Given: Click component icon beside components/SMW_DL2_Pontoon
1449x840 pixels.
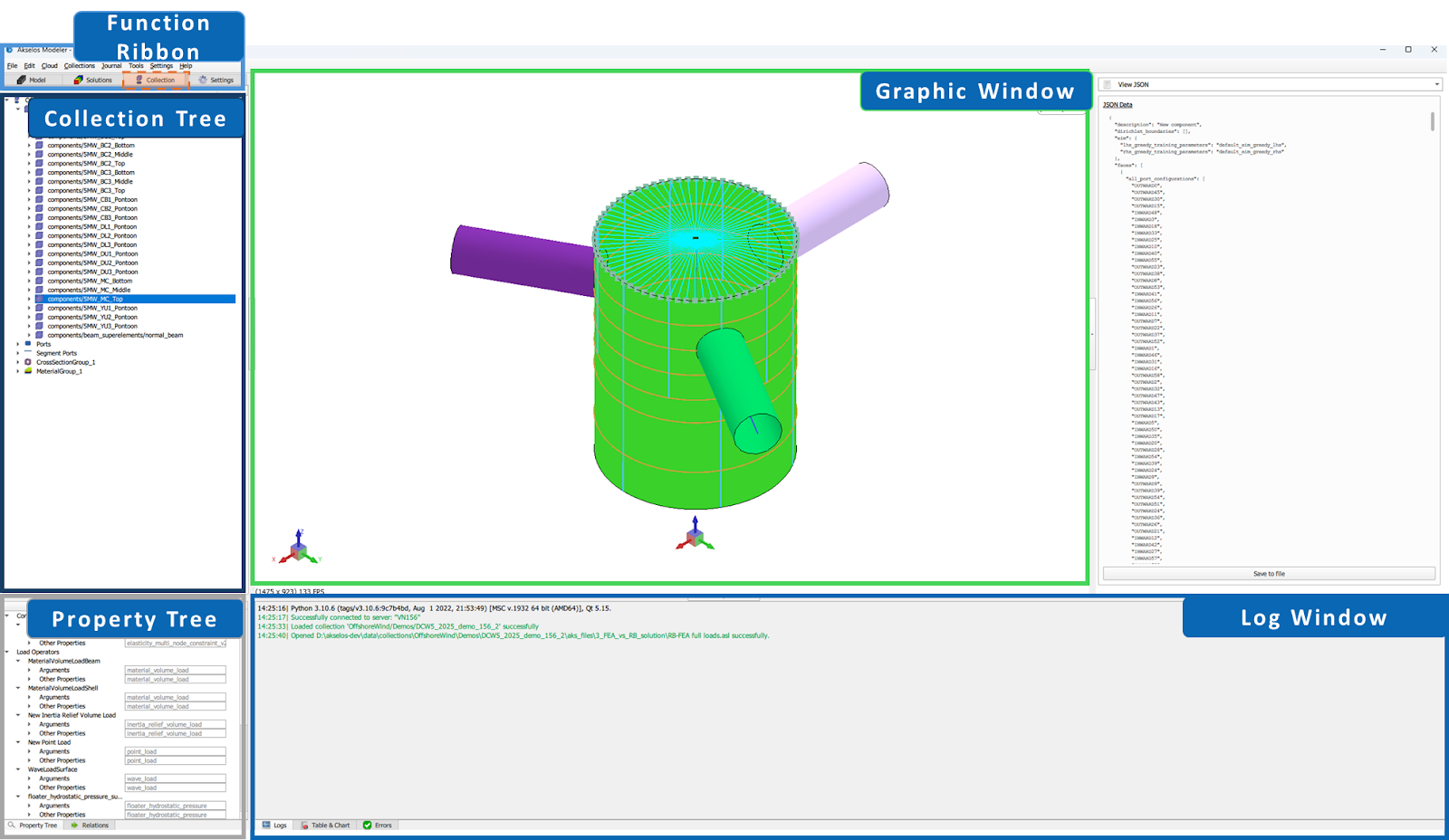Looking at the screenshot, I should (39, 235).
